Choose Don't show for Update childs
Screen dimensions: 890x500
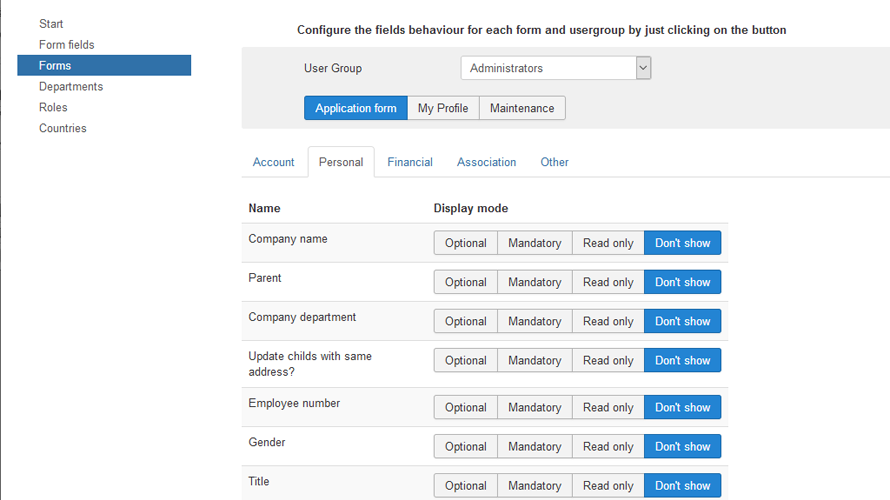click(682, 360)
